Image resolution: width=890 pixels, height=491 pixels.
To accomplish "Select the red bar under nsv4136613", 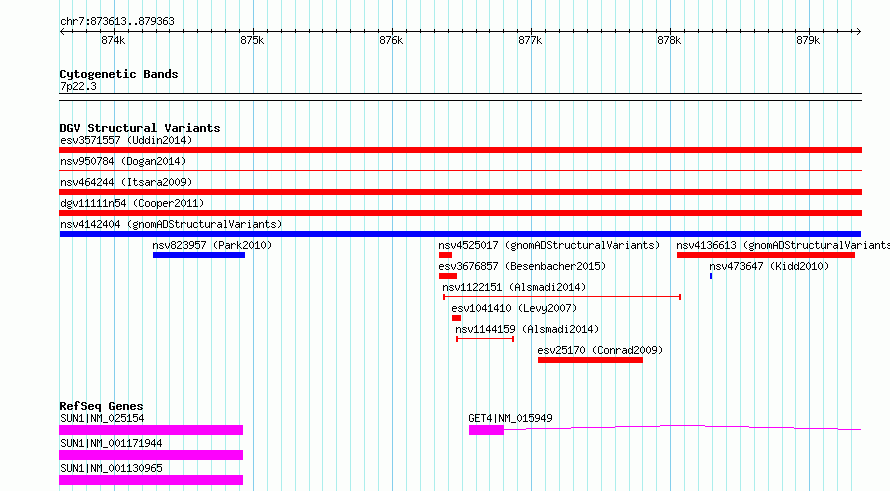I will point(766,255).
